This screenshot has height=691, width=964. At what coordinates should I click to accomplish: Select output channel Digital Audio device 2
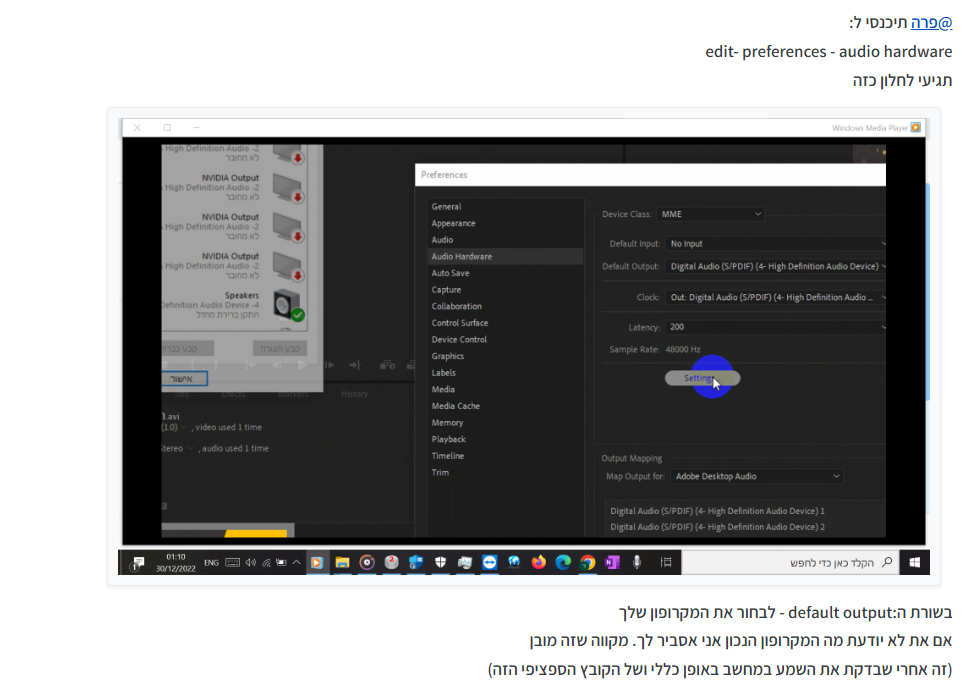[717, 527]
